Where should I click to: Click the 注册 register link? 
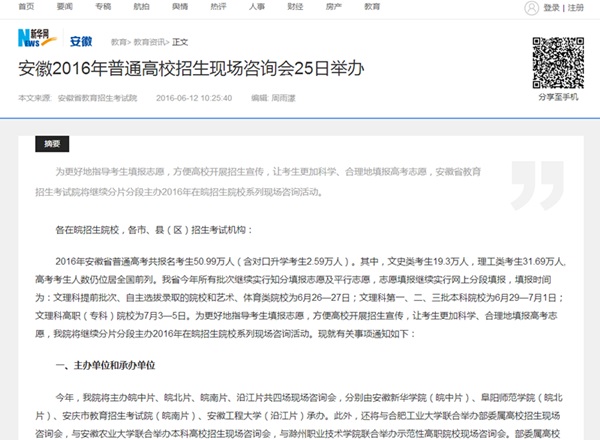point(575,7)
